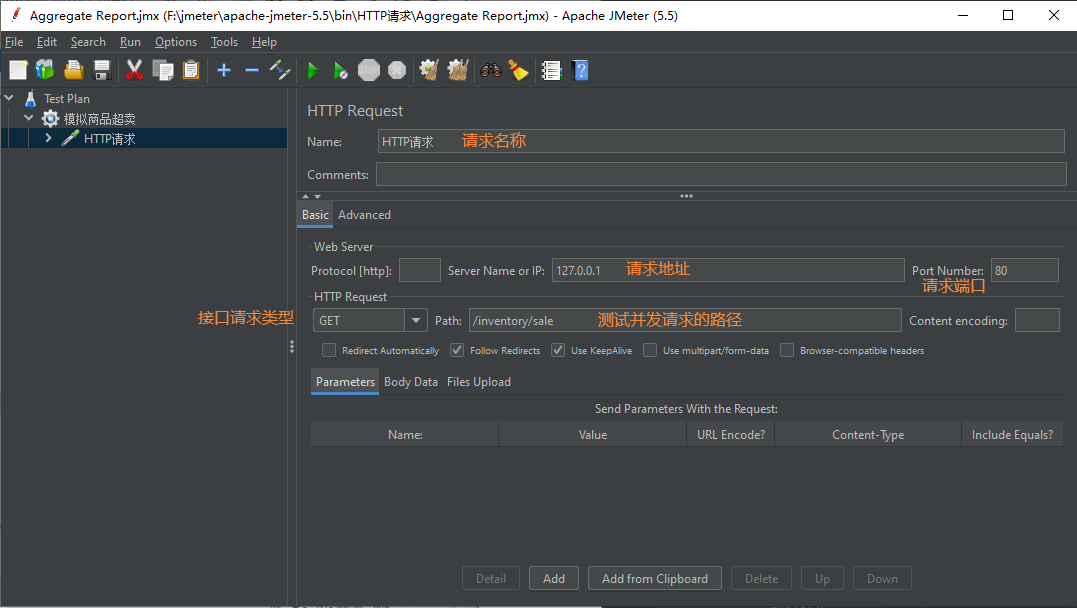Click the Add parameter button

point(554,578)
